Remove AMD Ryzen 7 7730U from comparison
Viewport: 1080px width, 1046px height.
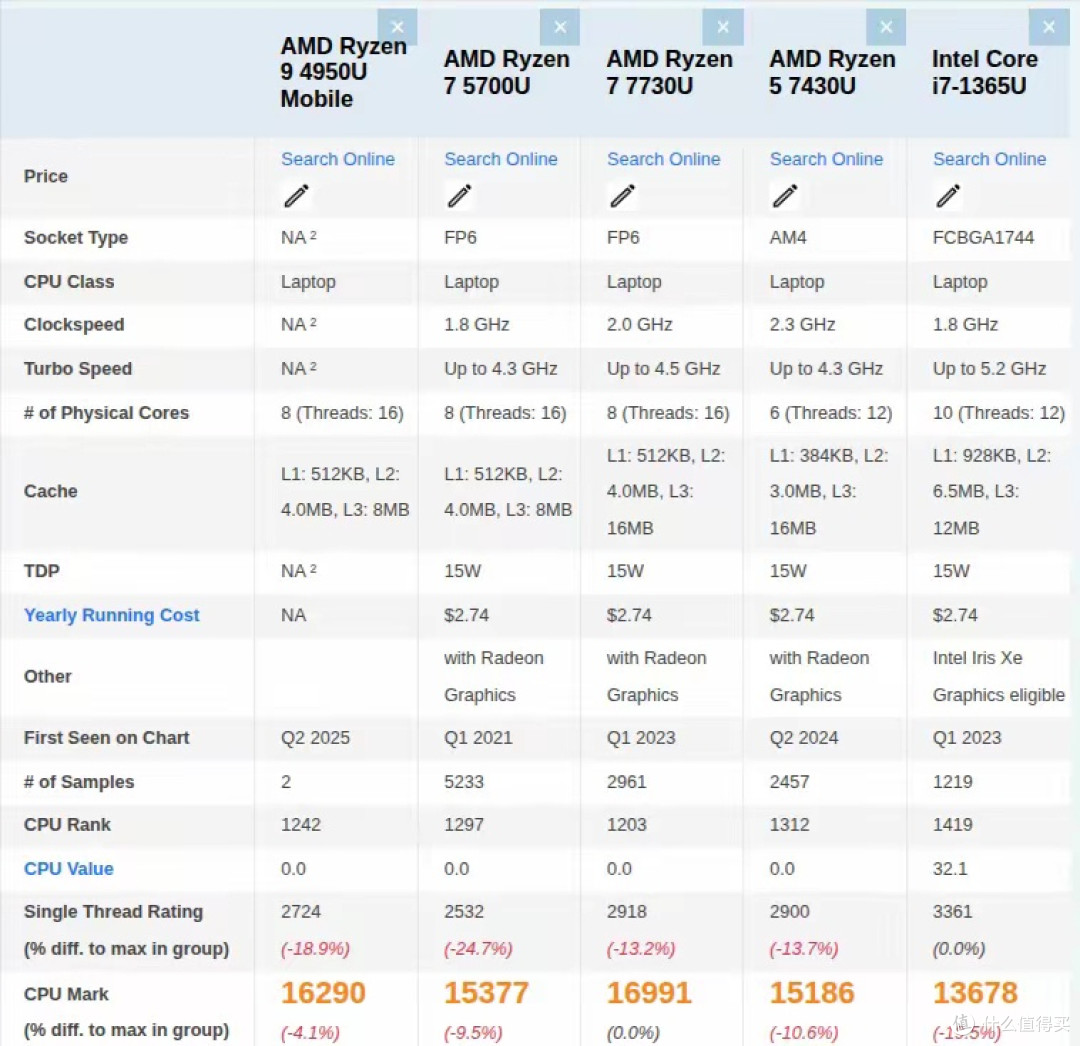(723, 27)
